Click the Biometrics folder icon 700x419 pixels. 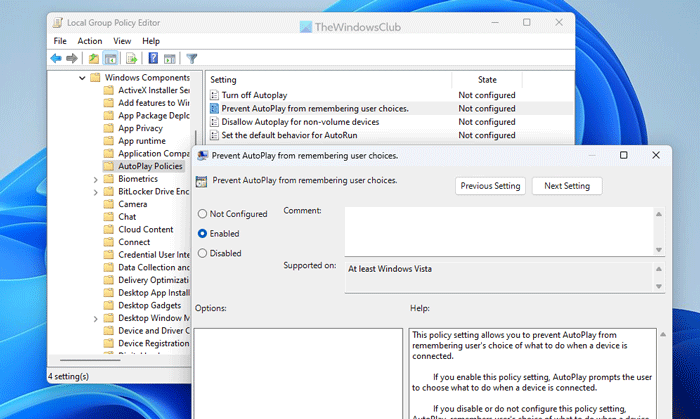point(108,178)
